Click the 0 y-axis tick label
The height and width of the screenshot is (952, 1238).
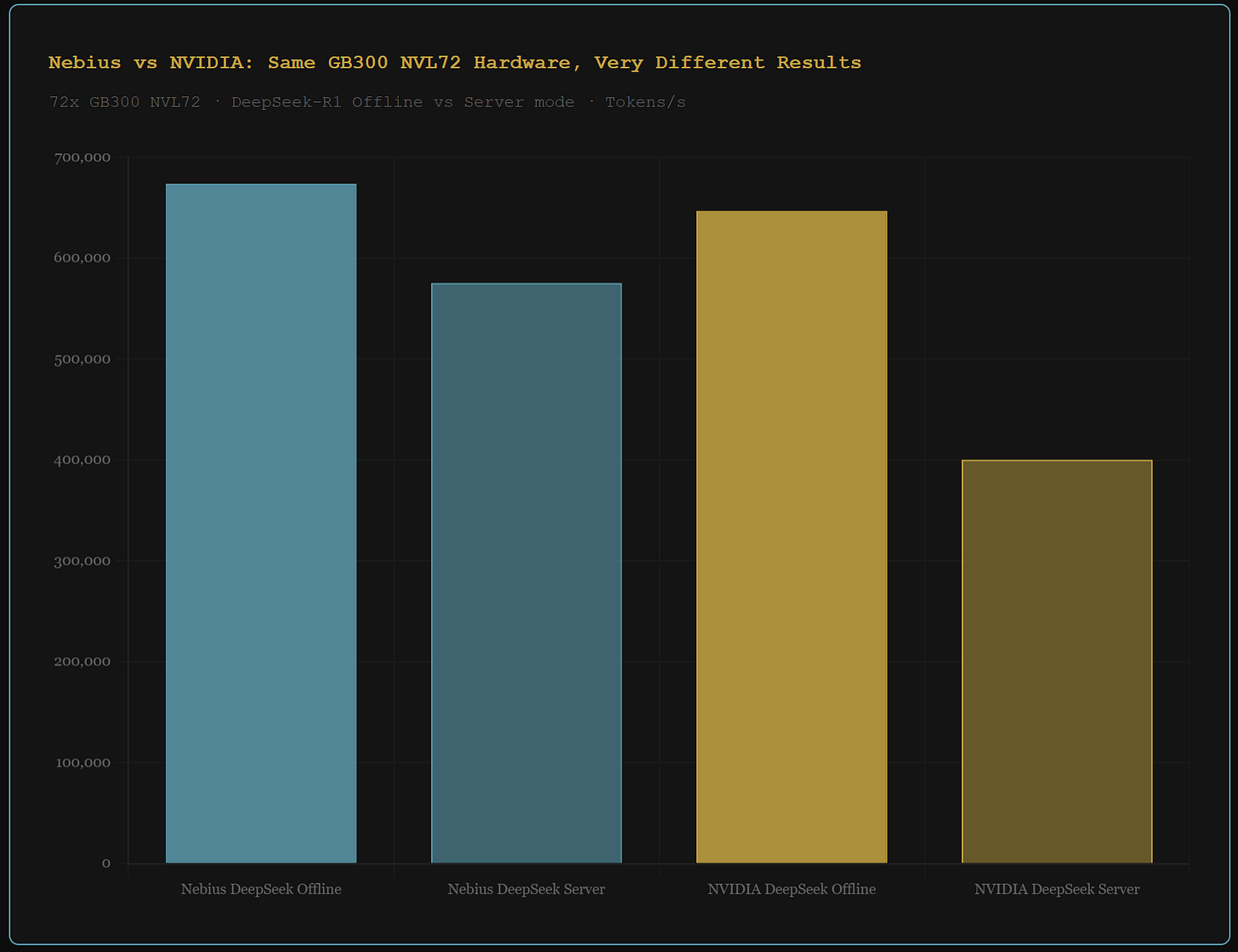point(106,864)
